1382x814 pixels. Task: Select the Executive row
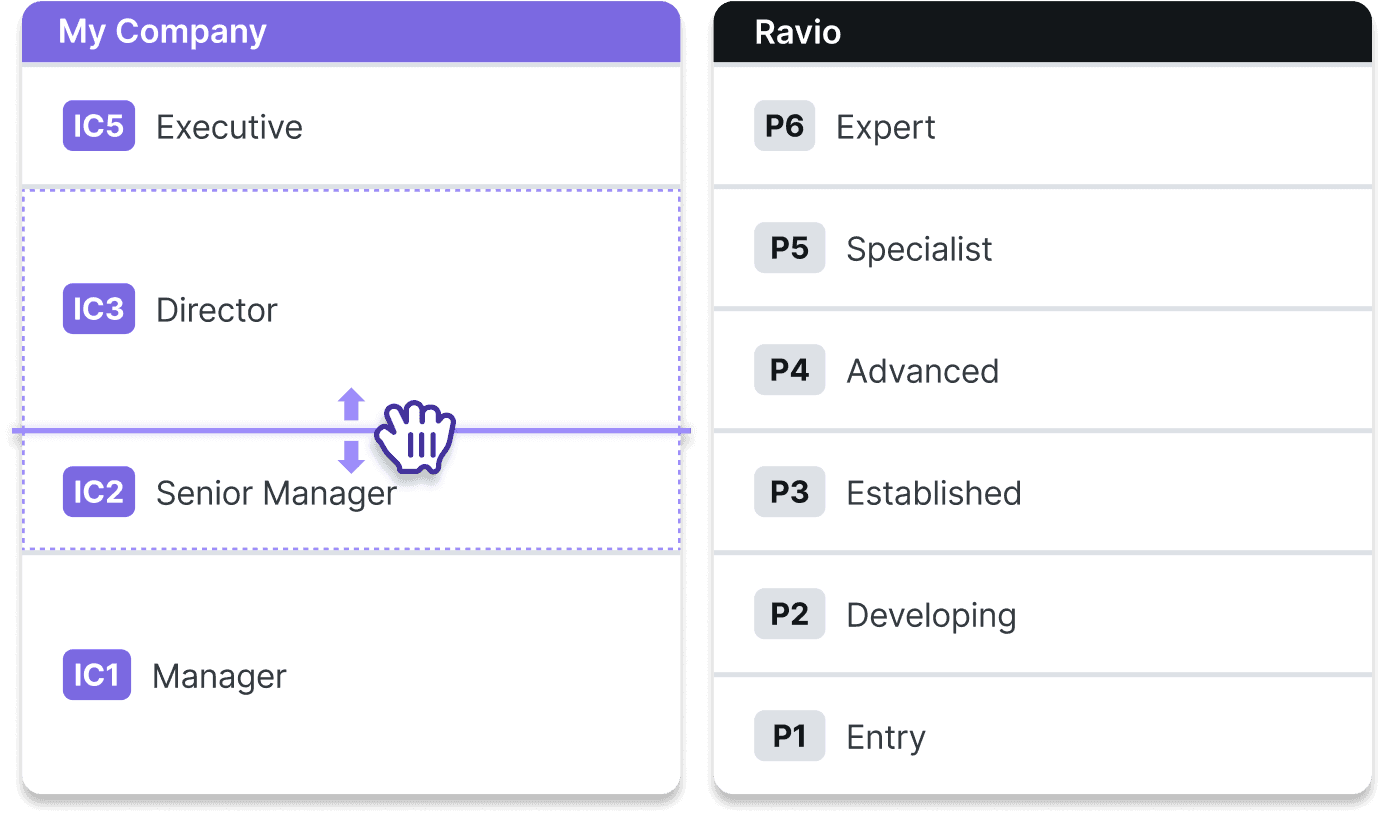350,126
